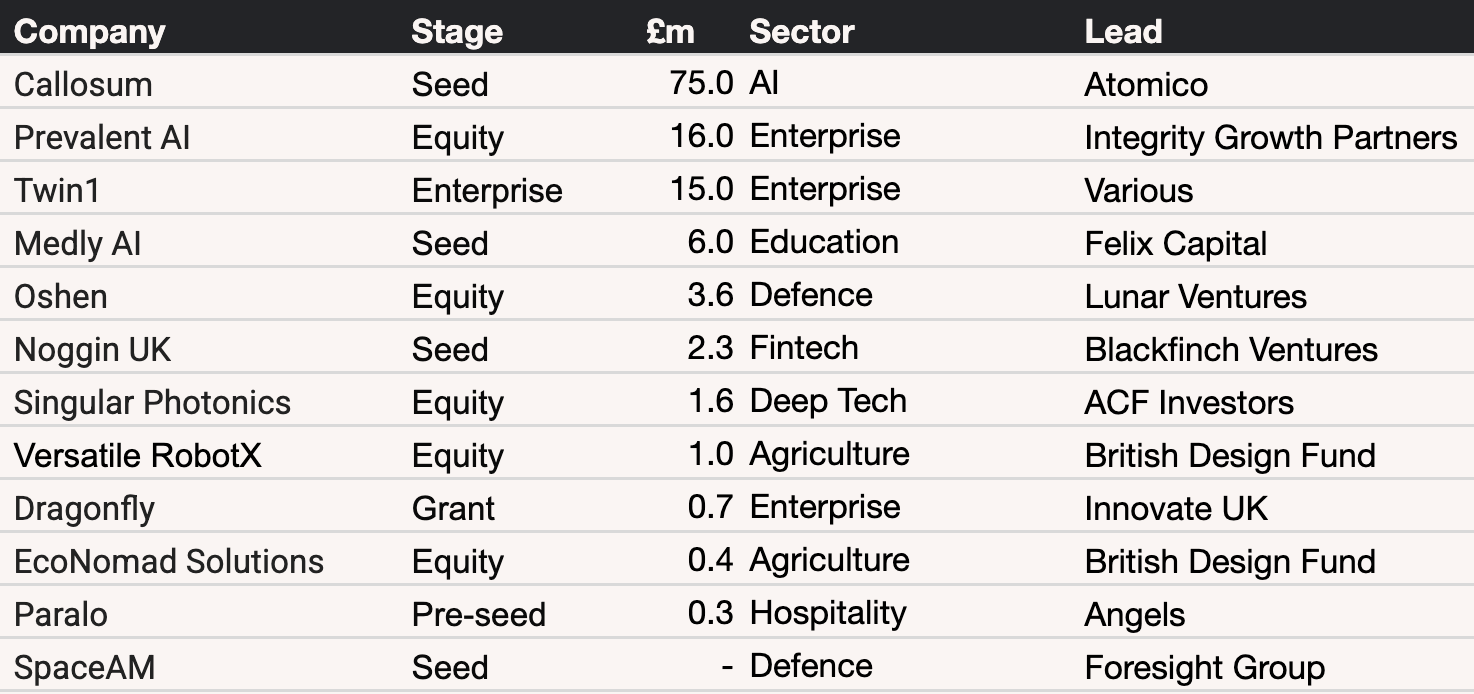The width and height of the screenshot is (1474, 694).
Task: Click the Noggin UK company name
Action: click(93, 350)
